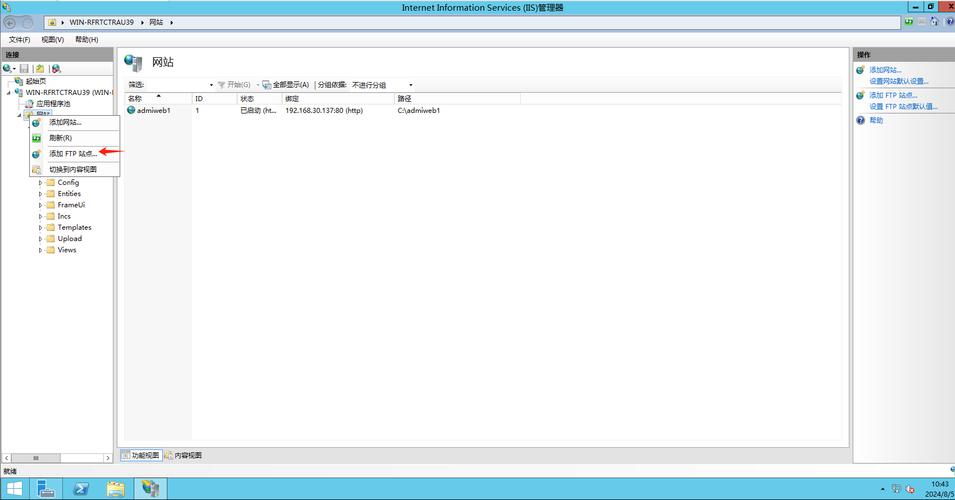Open the application pools (应用程序池) node
The image size is (955, 500).
[53, 103]
